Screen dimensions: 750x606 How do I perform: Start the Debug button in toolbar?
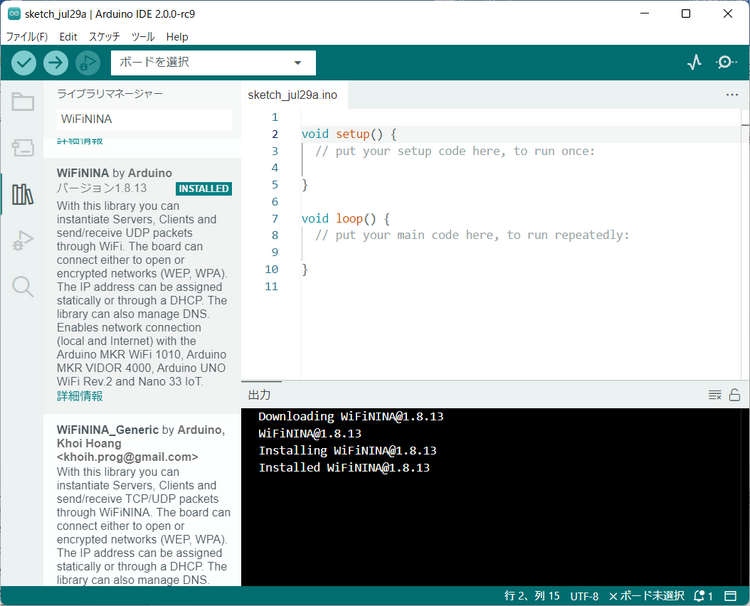coord(88,62)
